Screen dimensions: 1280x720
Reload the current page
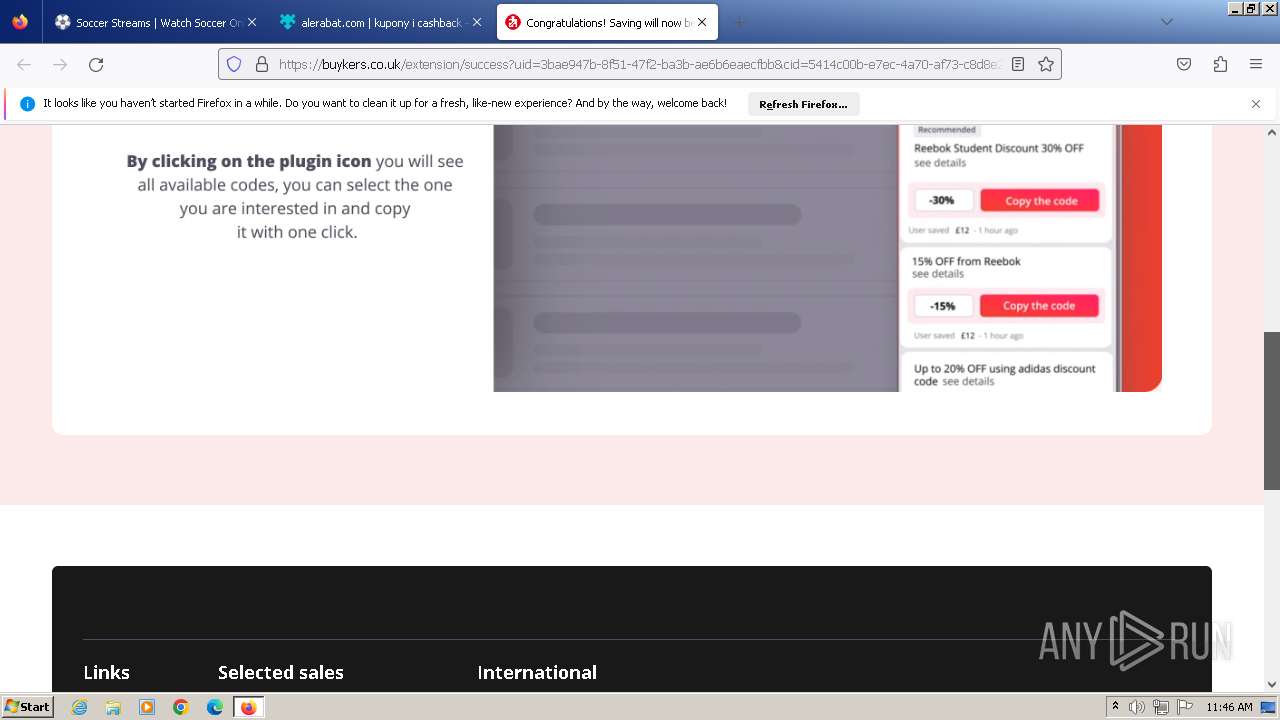96,64
